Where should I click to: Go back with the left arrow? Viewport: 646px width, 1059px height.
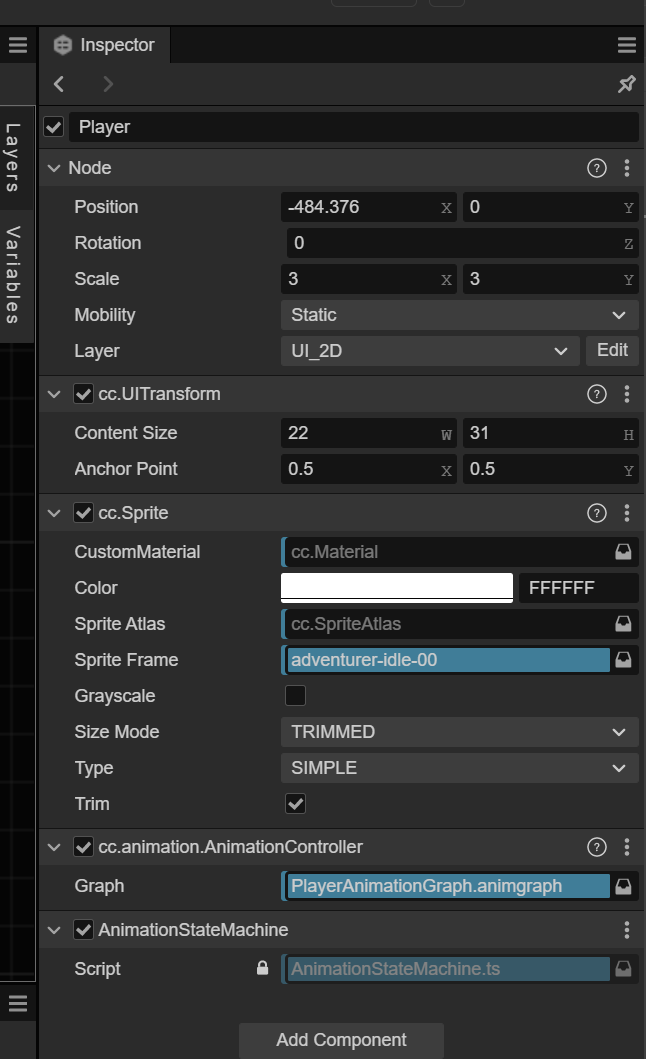[x=59, y=85]
